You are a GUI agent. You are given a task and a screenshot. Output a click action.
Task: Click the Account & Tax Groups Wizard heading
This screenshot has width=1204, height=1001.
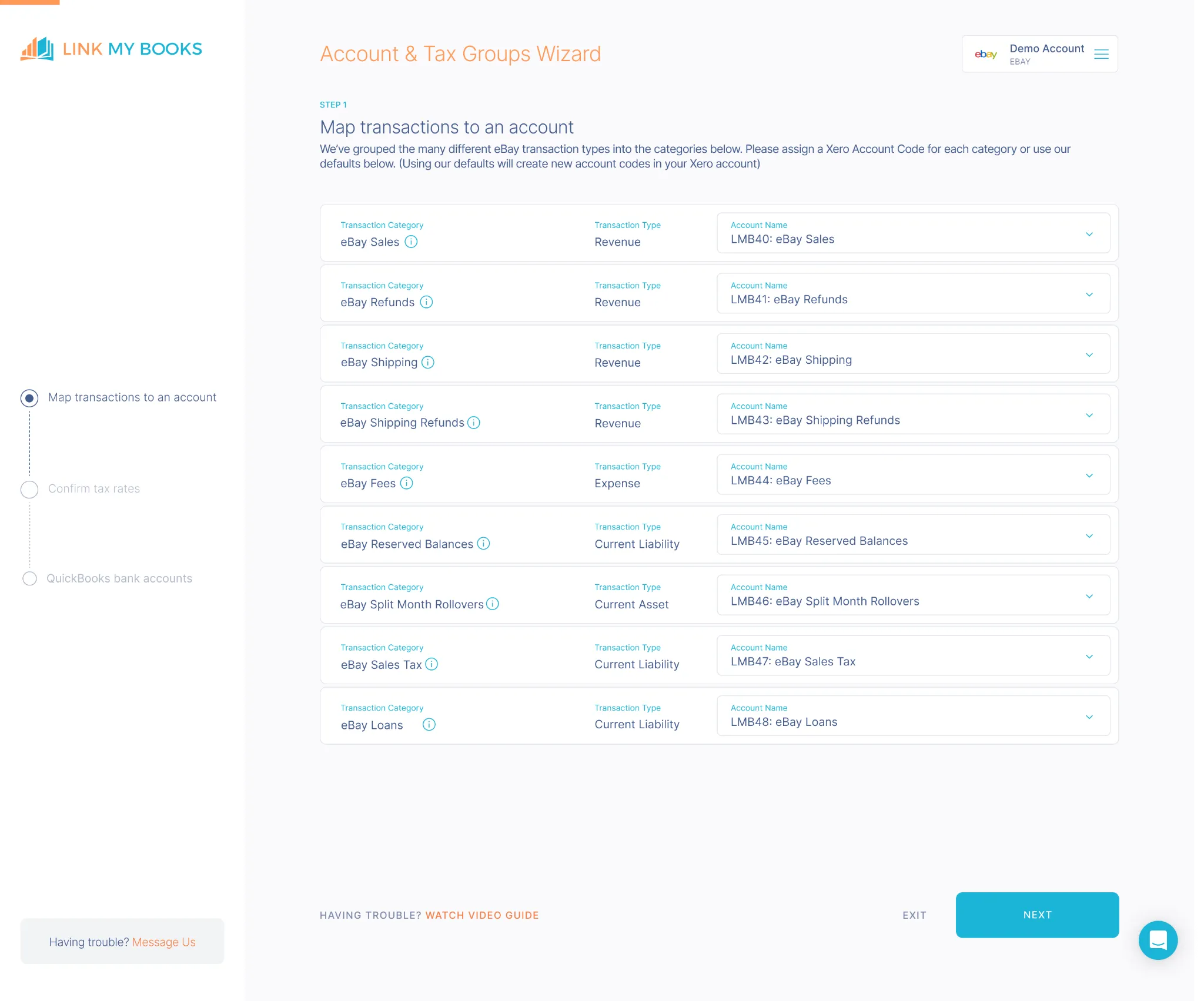460,54
